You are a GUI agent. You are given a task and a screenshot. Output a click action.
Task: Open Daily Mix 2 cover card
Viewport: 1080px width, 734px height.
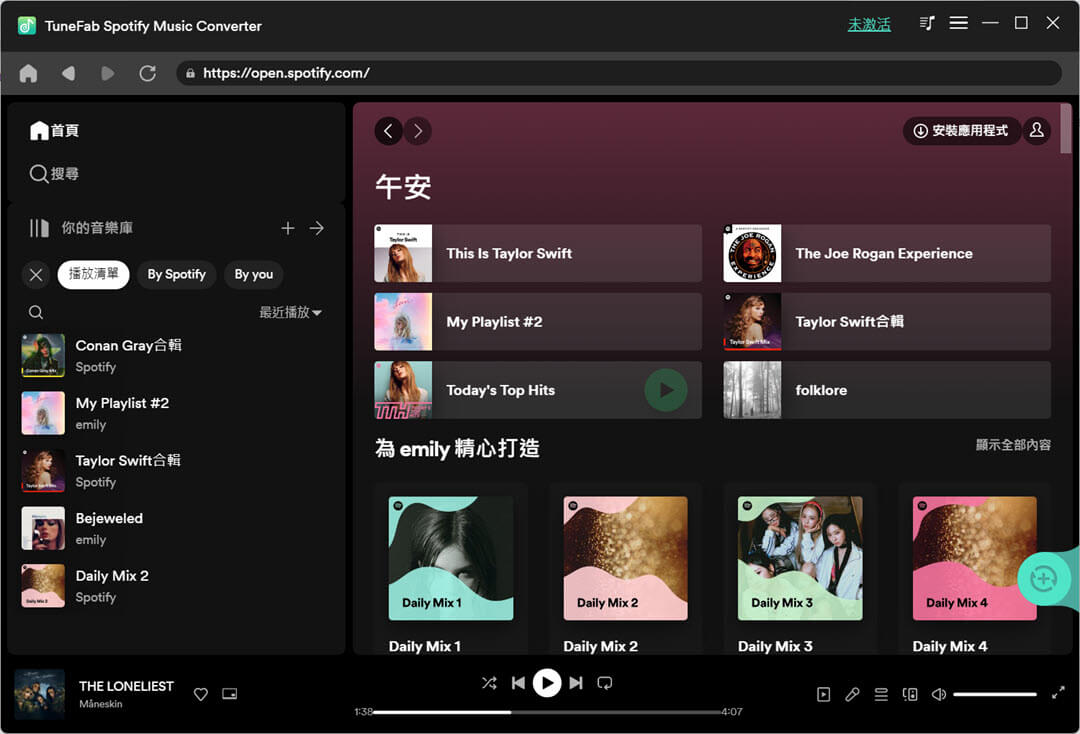[x=625, y=558]
